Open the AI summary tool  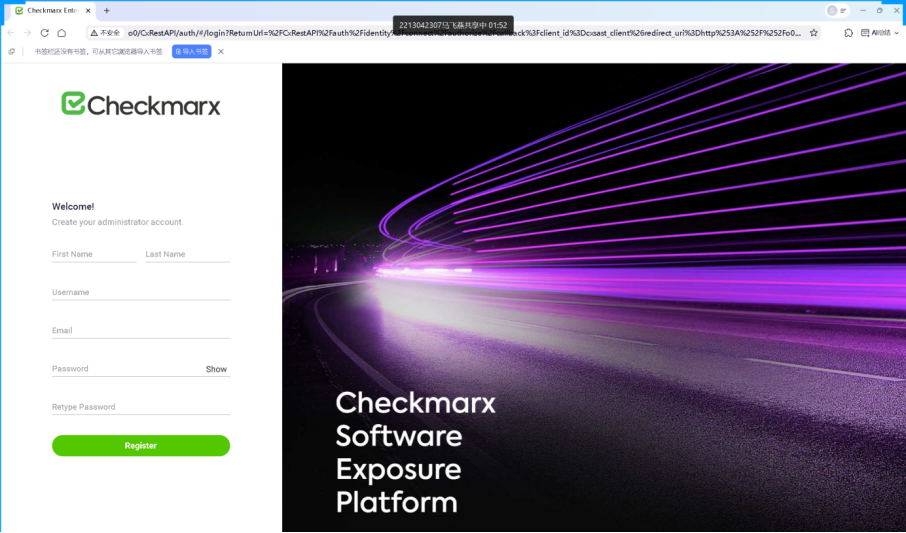click(x=876, y=33)
